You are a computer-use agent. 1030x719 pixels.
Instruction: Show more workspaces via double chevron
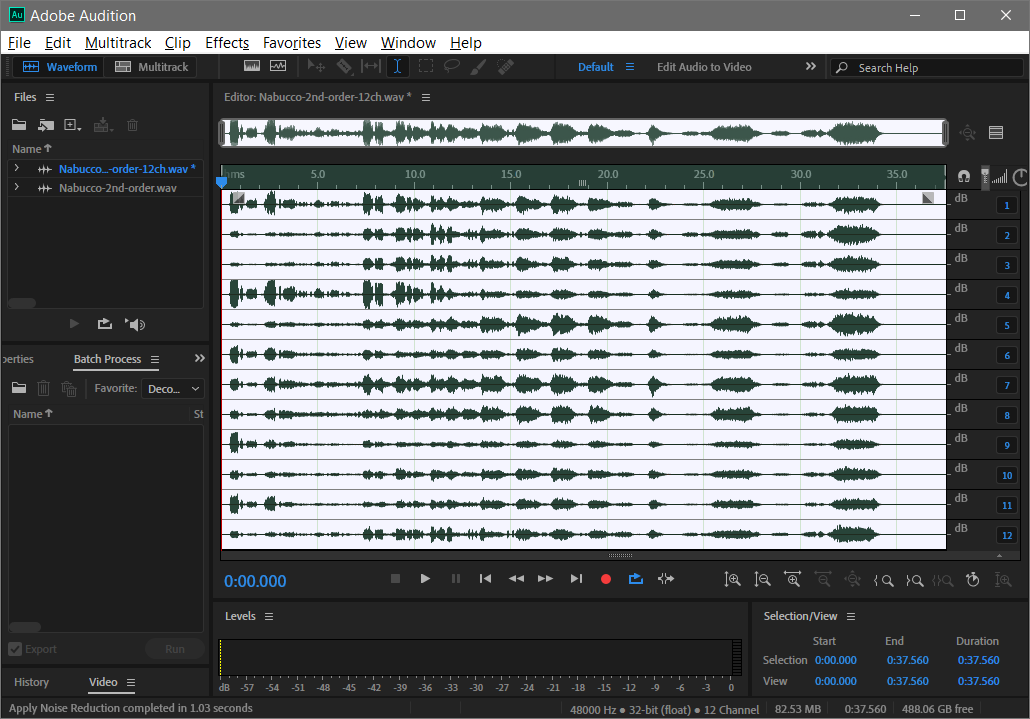tap(811, 66)
